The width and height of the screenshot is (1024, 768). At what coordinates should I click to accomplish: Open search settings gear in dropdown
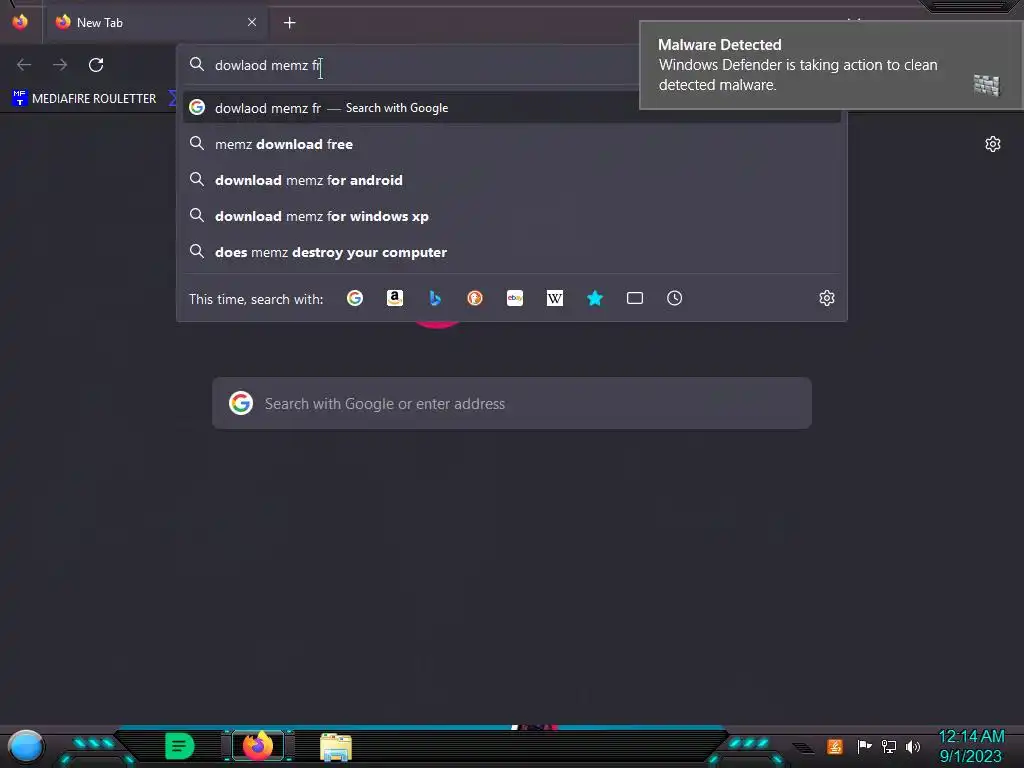[827, 298]
